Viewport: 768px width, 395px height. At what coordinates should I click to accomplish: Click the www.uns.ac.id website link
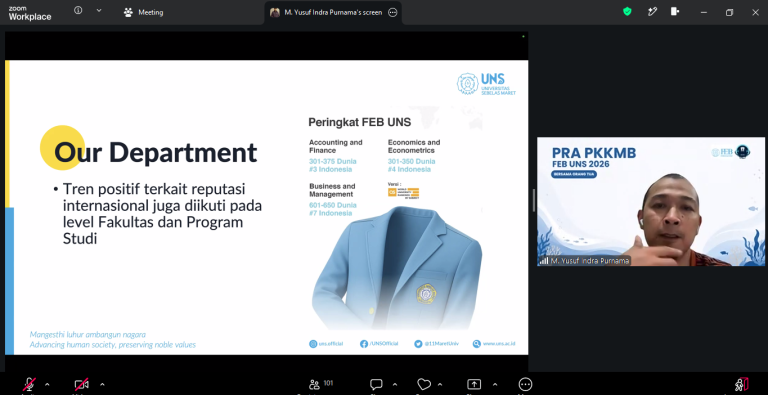pos(499,344)
